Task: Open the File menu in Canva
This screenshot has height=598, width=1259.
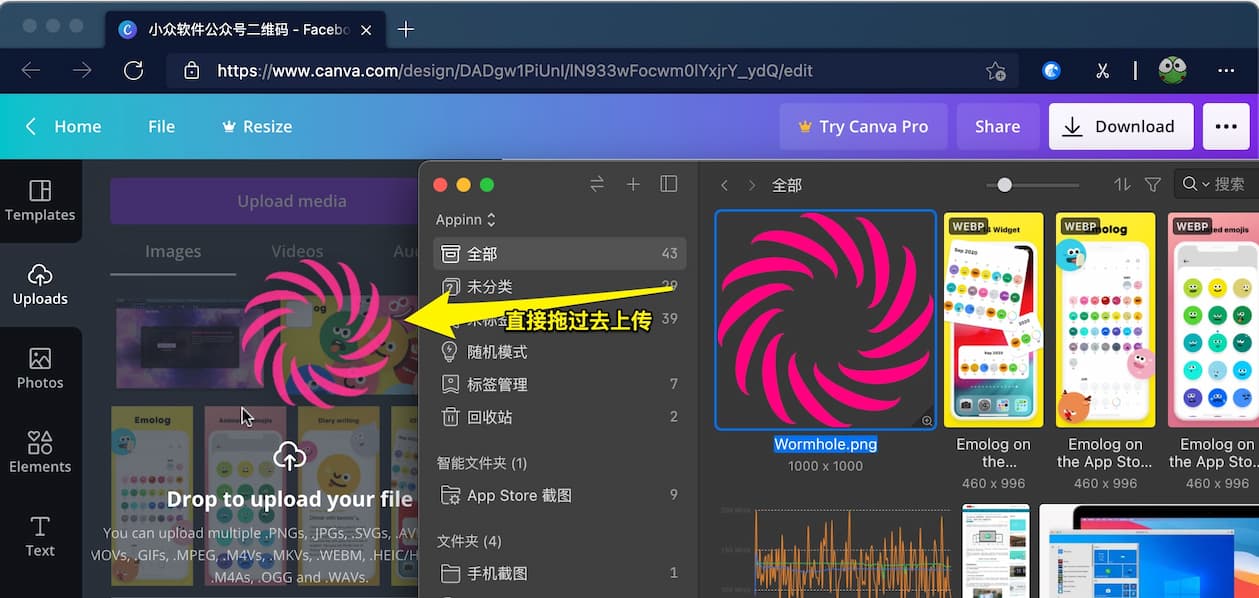Action: [x=161, y=126]
